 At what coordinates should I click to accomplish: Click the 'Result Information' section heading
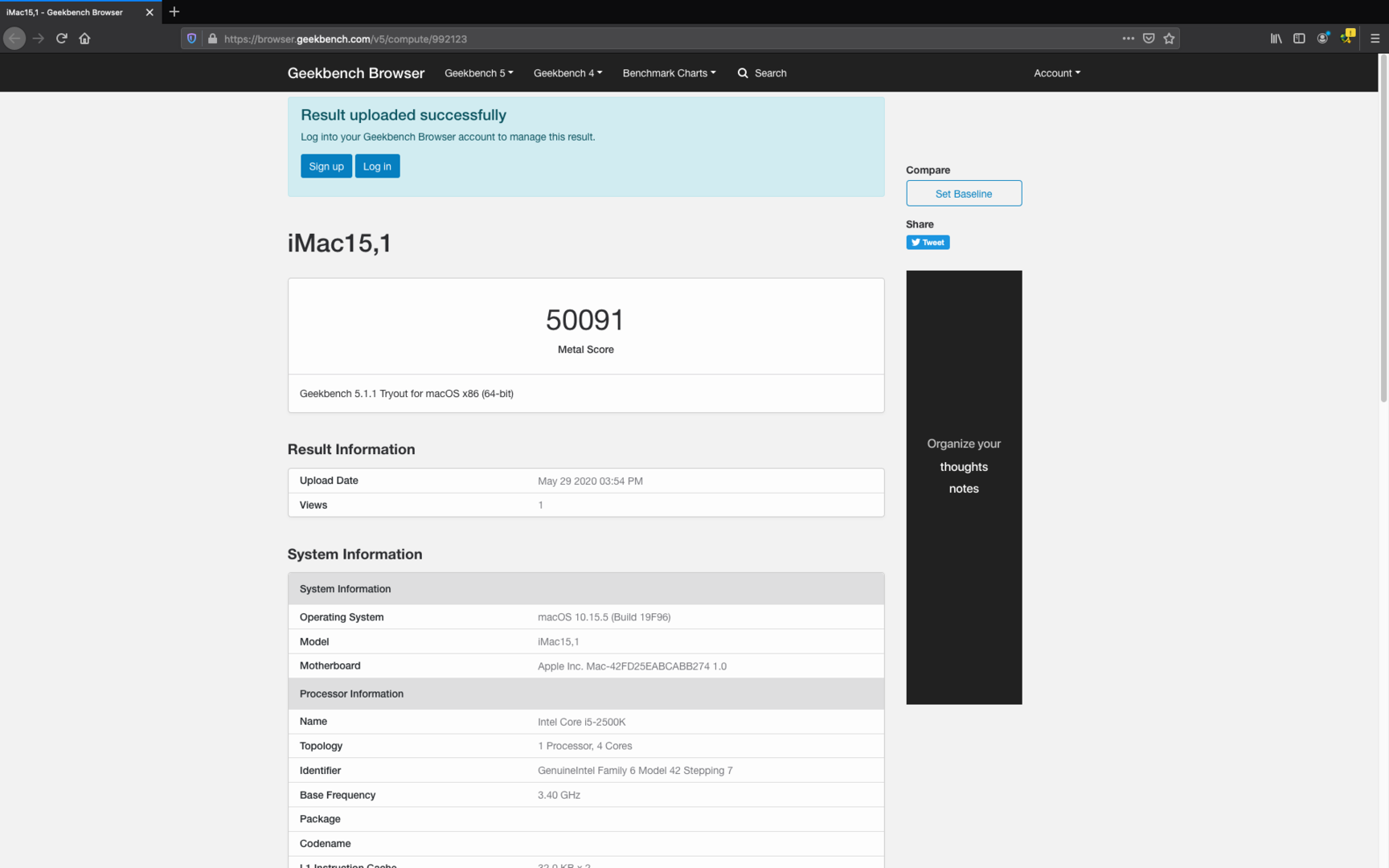coord(351,449)
